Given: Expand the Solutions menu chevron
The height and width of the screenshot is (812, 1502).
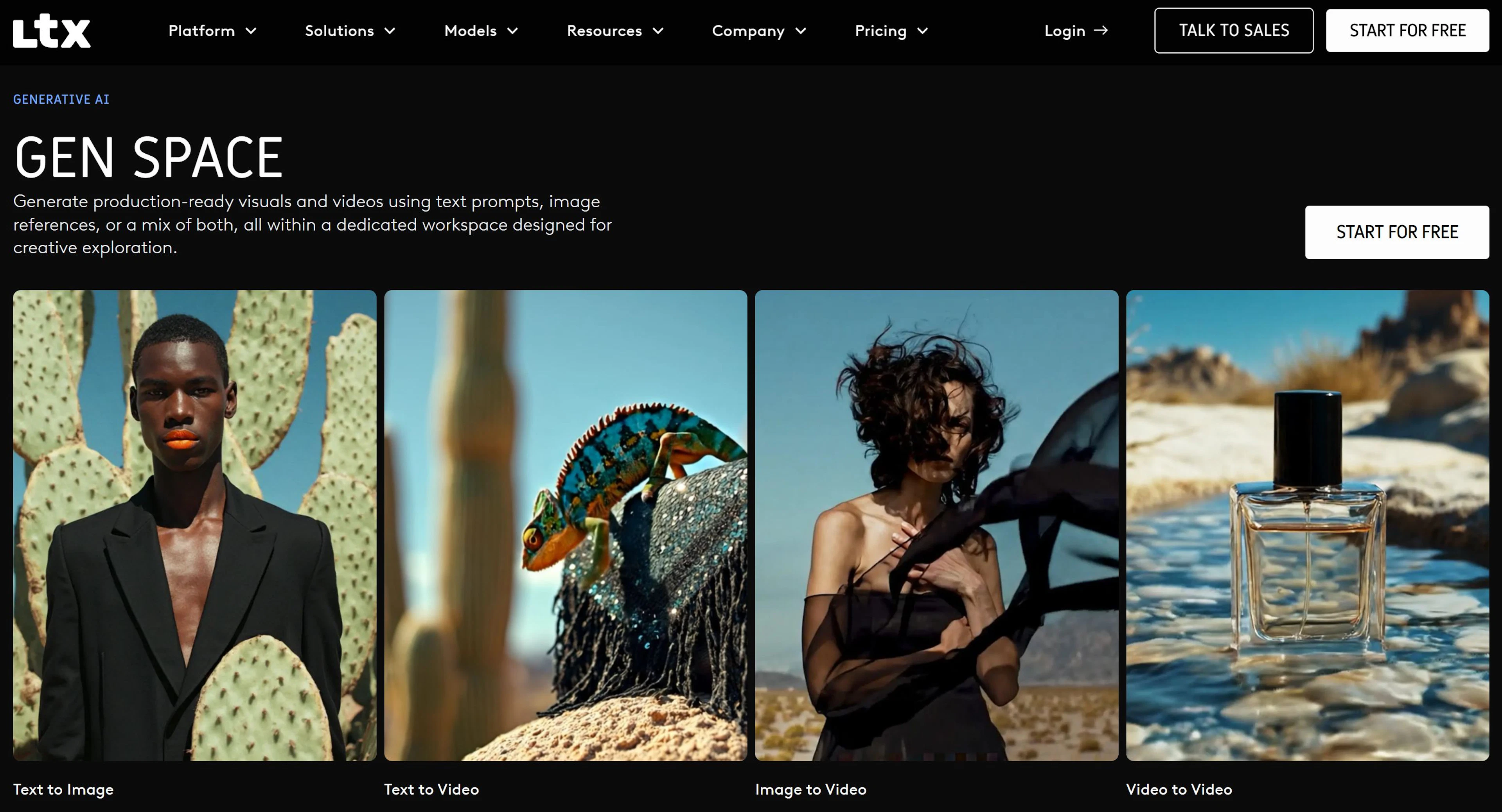Looking at the screenshot, I should point(390,31).
